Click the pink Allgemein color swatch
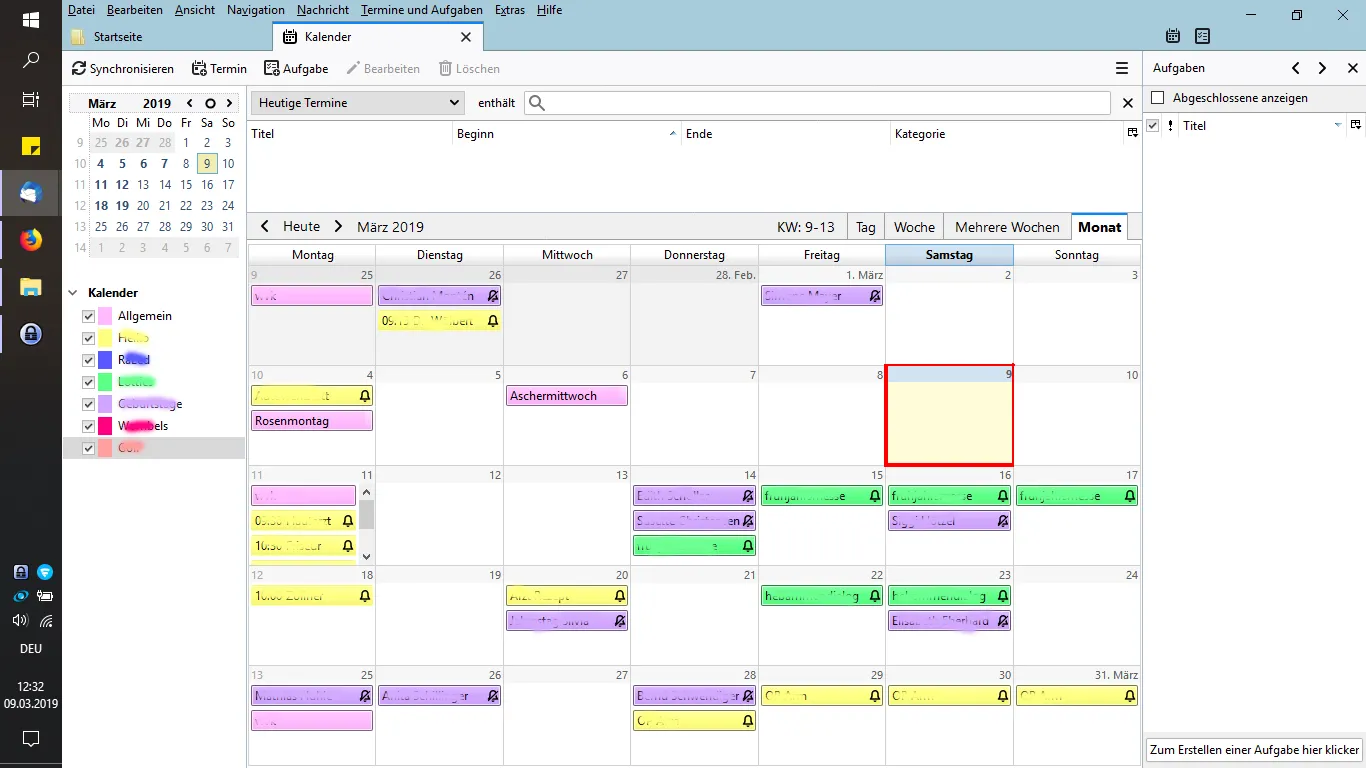 click(105, 316)
